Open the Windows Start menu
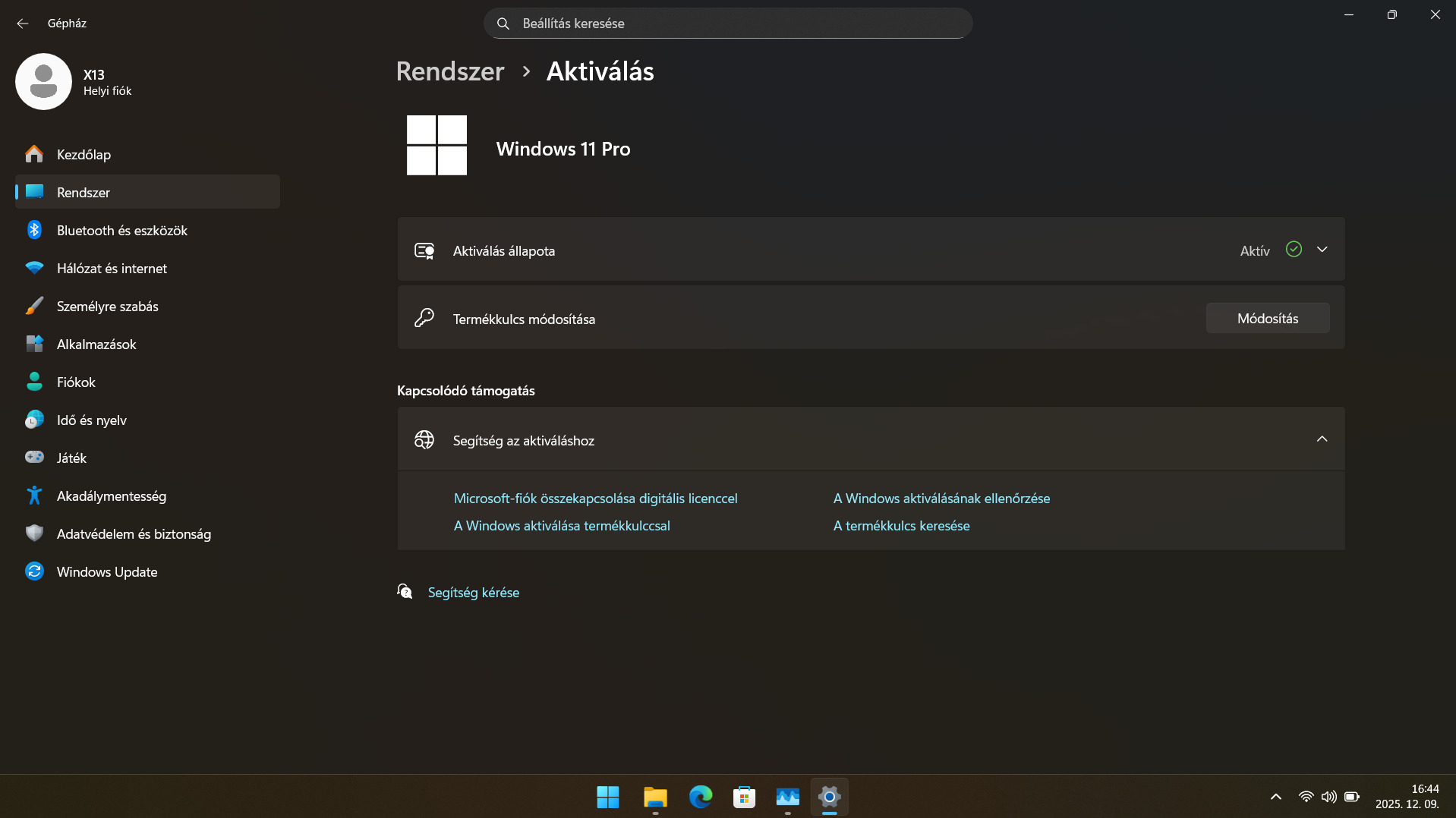This screenshot has width=1456, height=818. (x=608, y=797)
